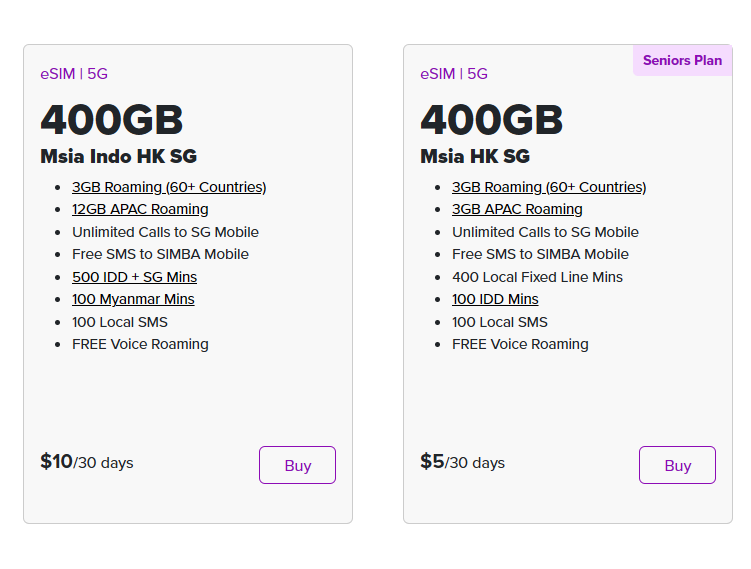Click the Seniors card's 400GB title
This screenshot has height=569, width=751.
491,120
